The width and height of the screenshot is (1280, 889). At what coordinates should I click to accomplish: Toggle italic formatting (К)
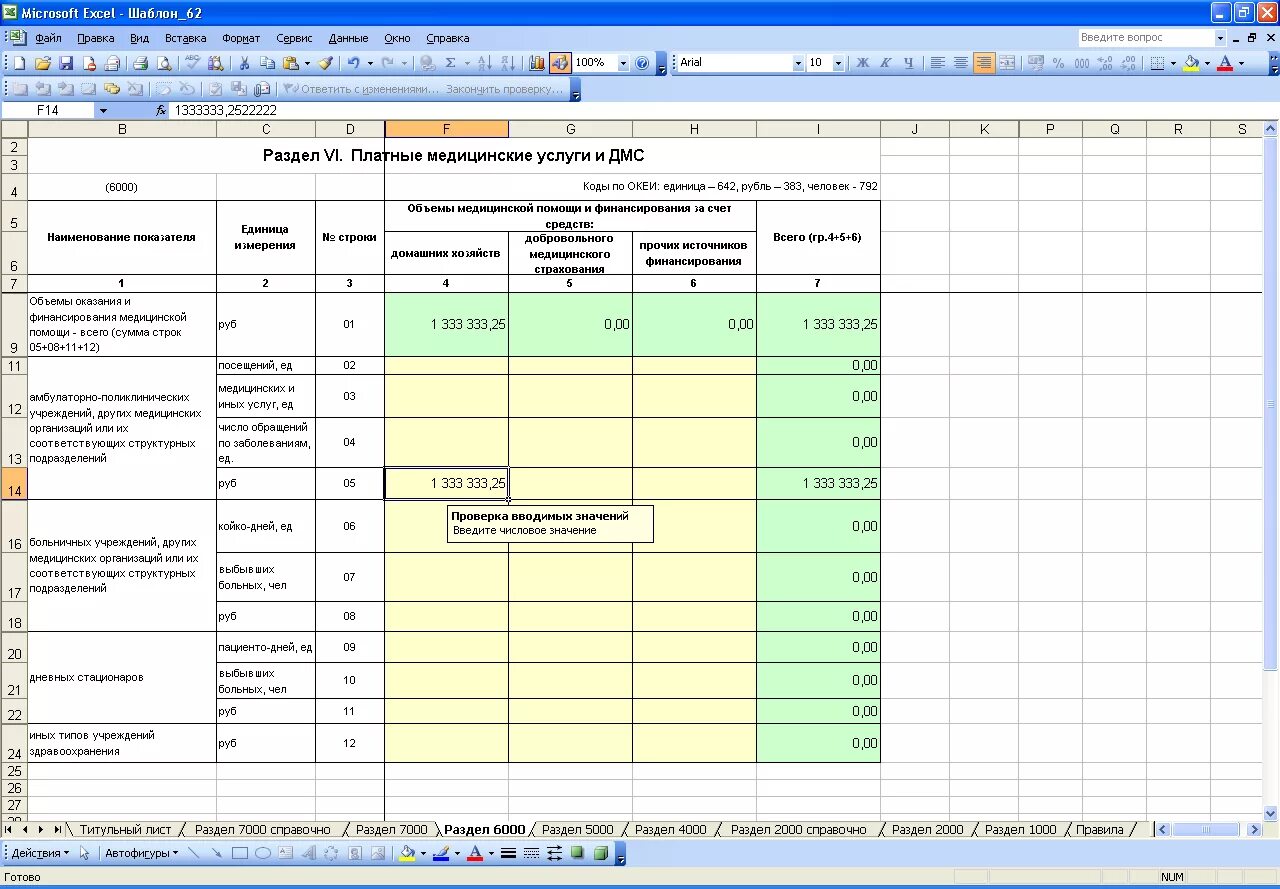click(886, 63)
